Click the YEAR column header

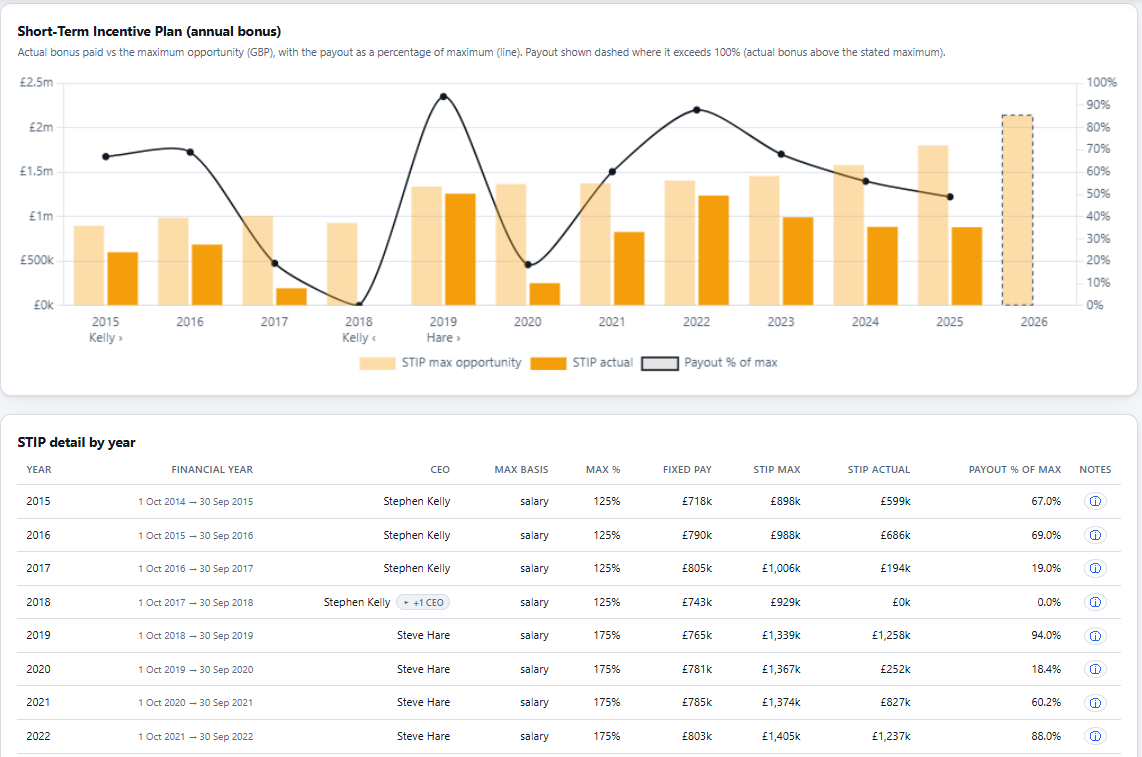pyautogui.click(x=39, y=469)
